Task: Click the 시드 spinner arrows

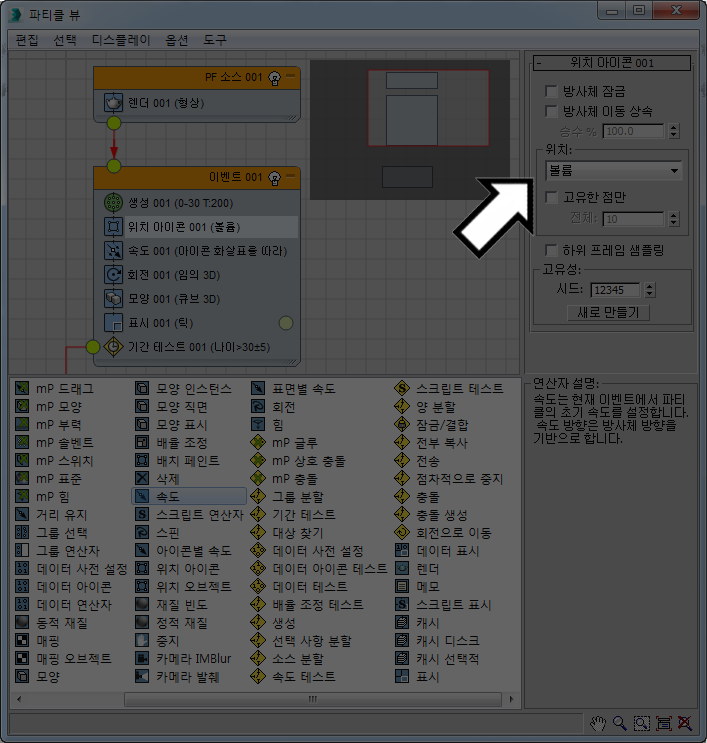Action: coord(650,290)
